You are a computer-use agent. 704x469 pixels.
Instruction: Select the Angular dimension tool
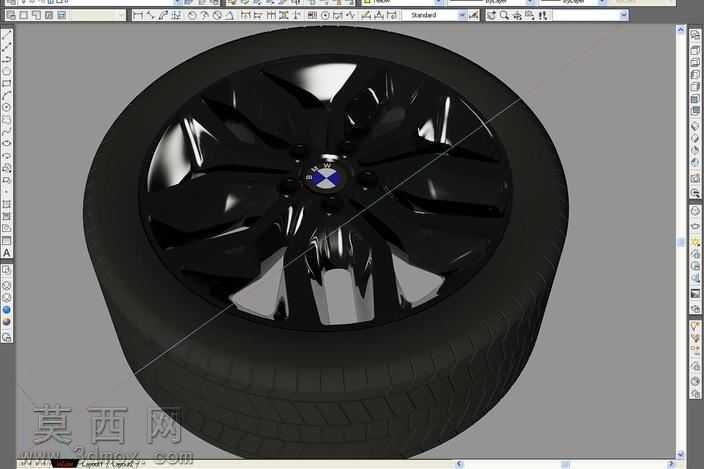pos(229,16)
